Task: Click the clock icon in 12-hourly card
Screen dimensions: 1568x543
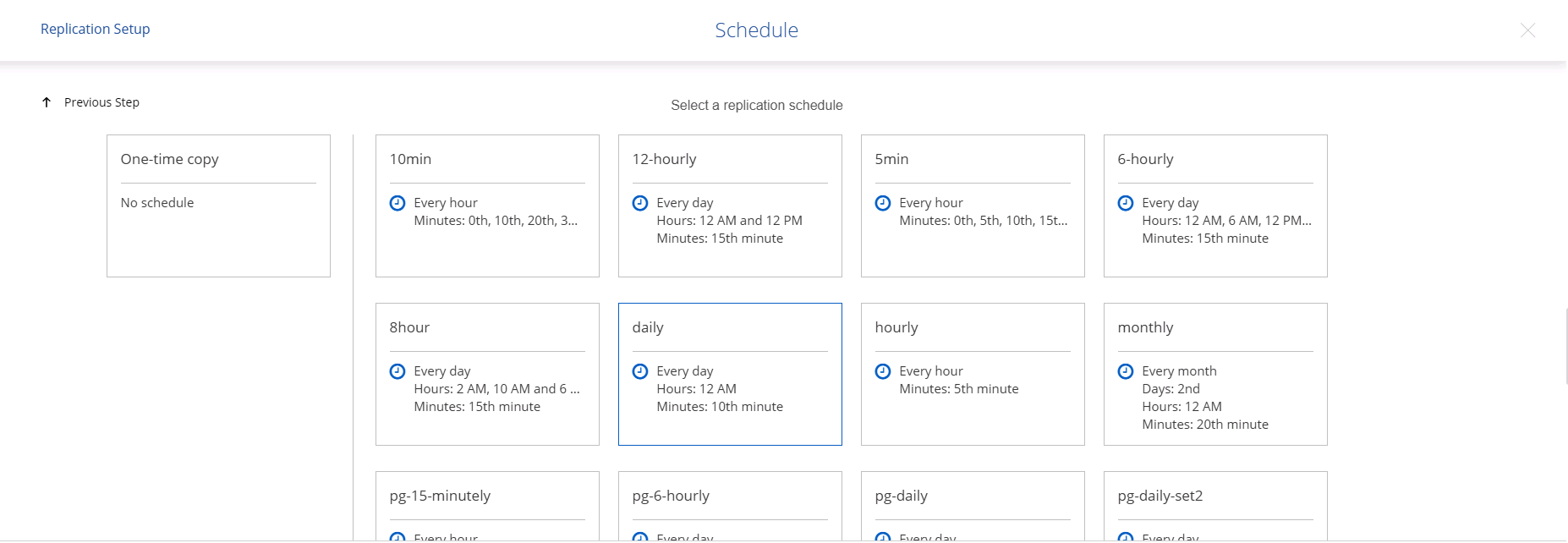Action: tap(640, 203)
